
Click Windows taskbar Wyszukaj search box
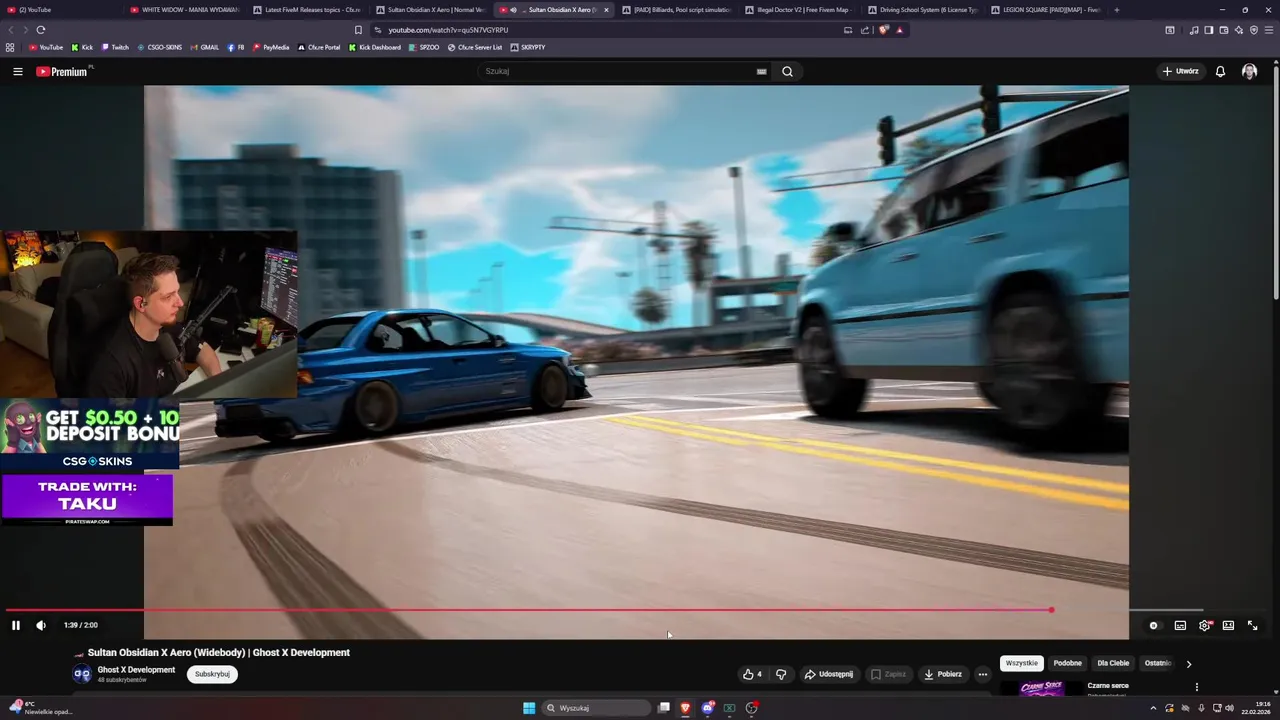tap(597, 708)
